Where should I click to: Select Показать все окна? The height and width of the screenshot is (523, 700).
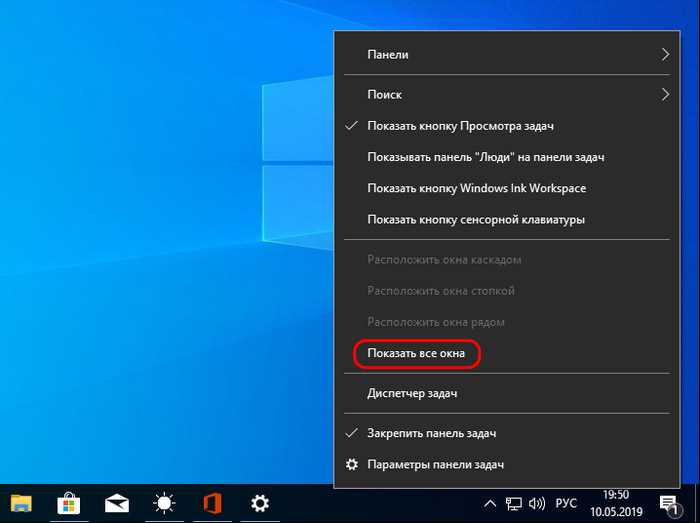click(507, 353)
